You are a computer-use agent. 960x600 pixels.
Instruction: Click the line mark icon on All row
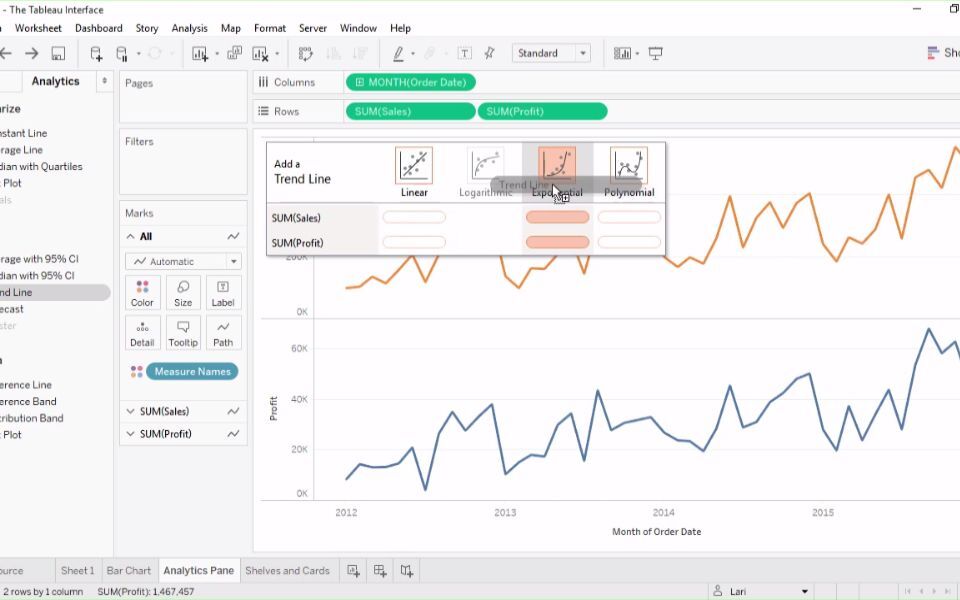click(x=233, y=237)
